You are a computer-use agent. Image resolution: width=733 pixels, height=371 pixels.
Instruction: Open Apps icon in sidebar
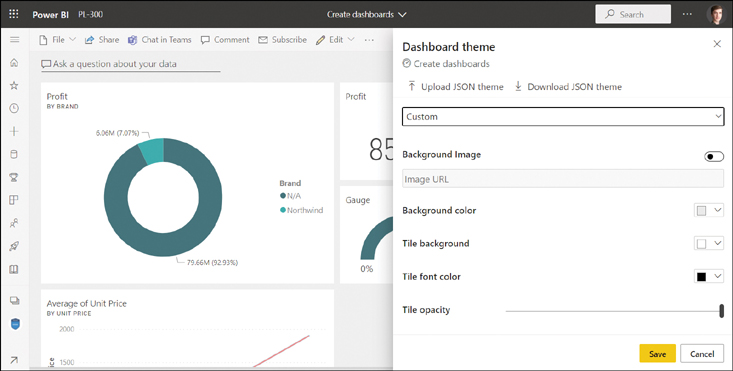(x=14, y=200)
